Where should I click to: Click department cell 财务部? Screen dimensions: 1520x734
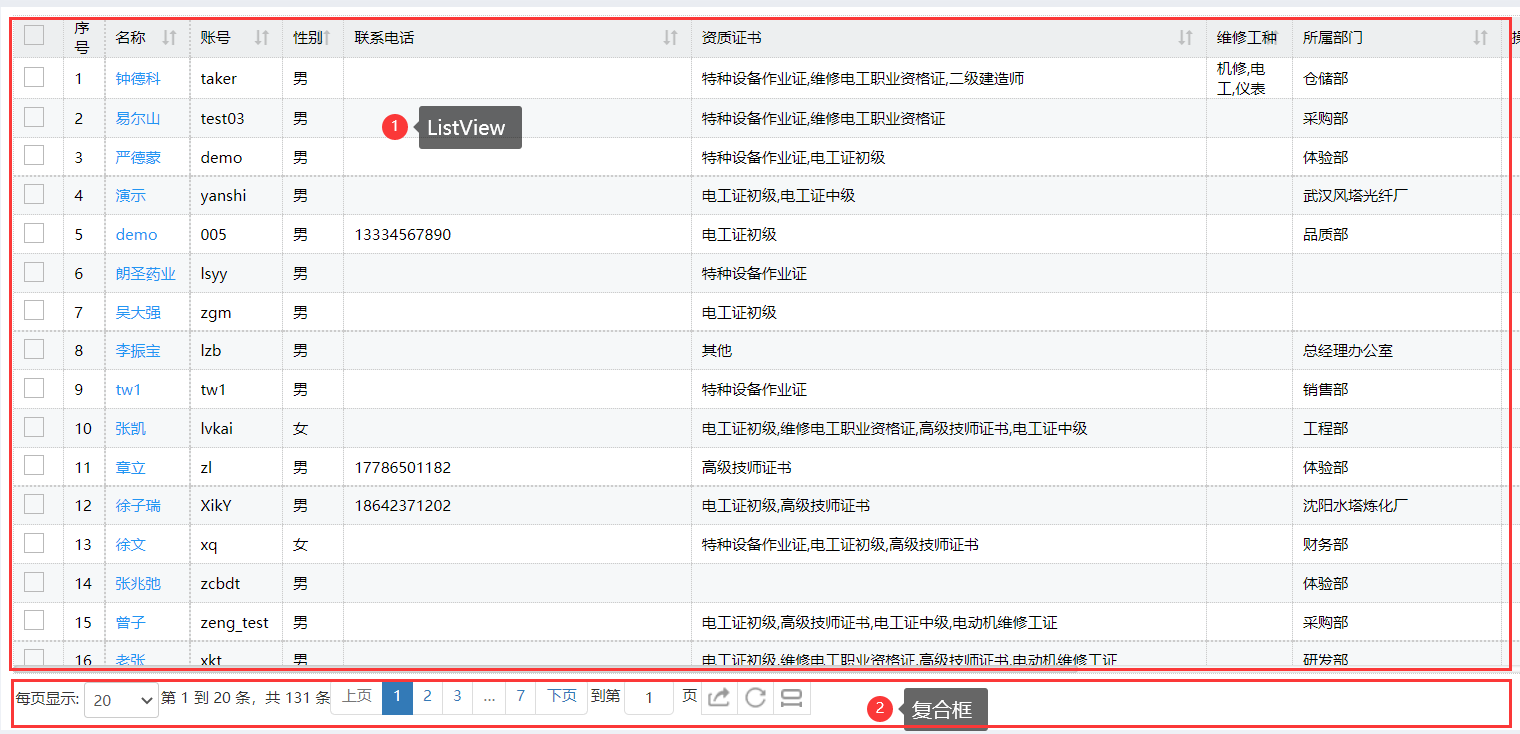pos(1326,545)
